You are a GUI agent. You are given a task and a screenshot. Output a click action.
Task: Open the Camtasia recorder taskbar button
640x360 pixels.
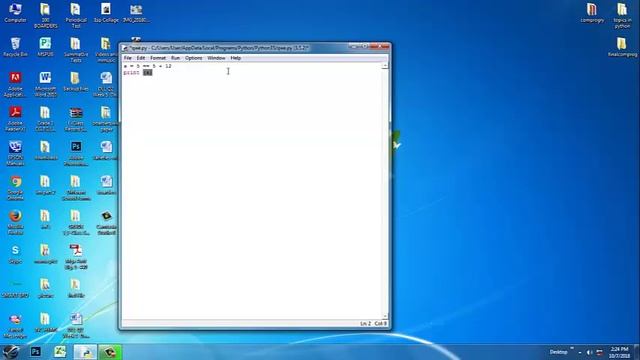tap(110, 352)
